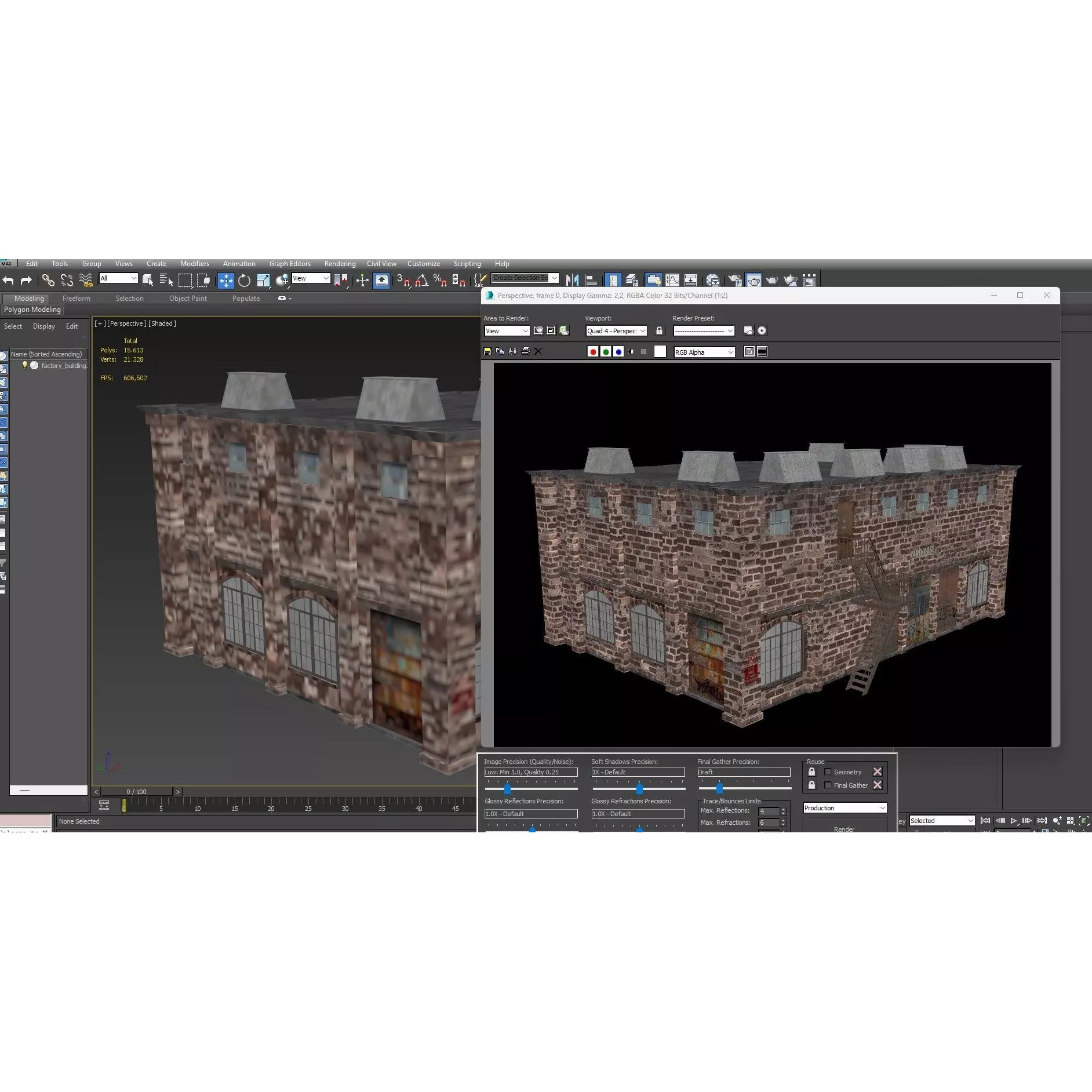Open the Material Editor teapot icon
The image size is (1092, 1092).
tap(735, 280)
